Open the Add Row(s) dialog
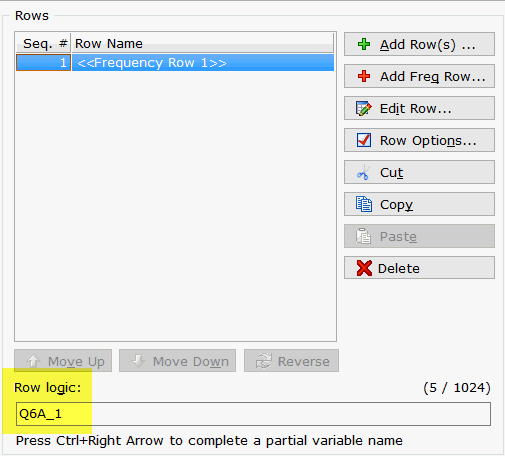505x456 pixels. point(419,44)
